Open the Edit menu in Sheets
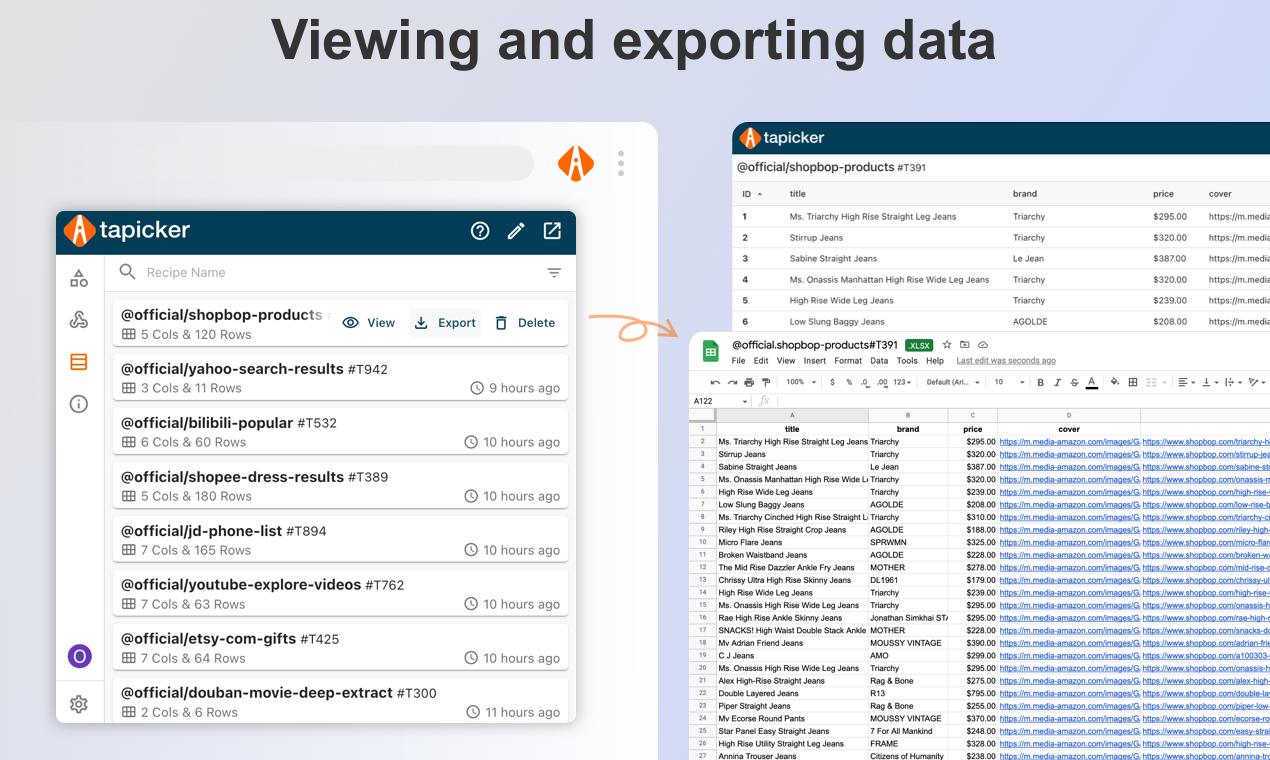1270x760 pixels. 761,361
